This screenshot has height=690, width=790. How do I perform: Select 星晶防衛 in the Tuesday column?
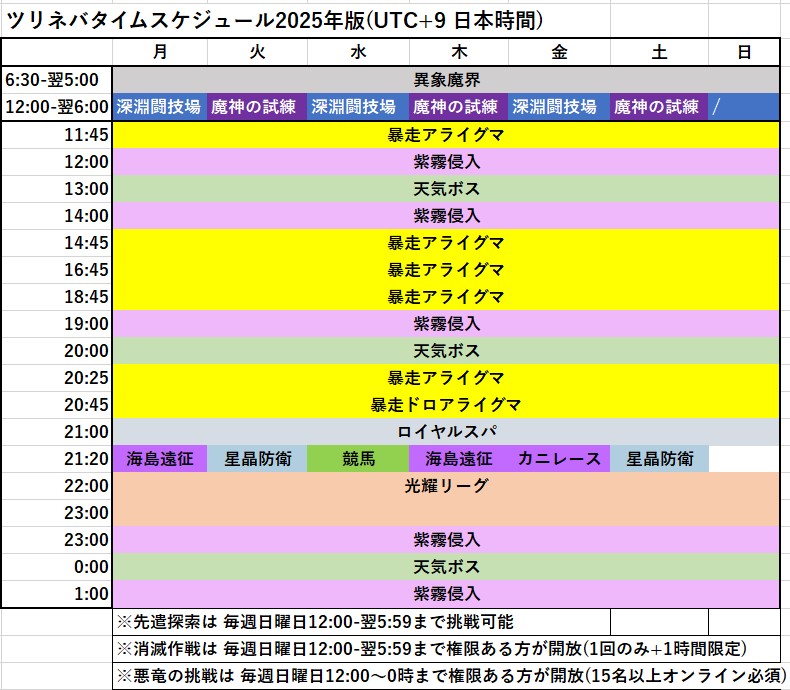[x=257, y=459]
